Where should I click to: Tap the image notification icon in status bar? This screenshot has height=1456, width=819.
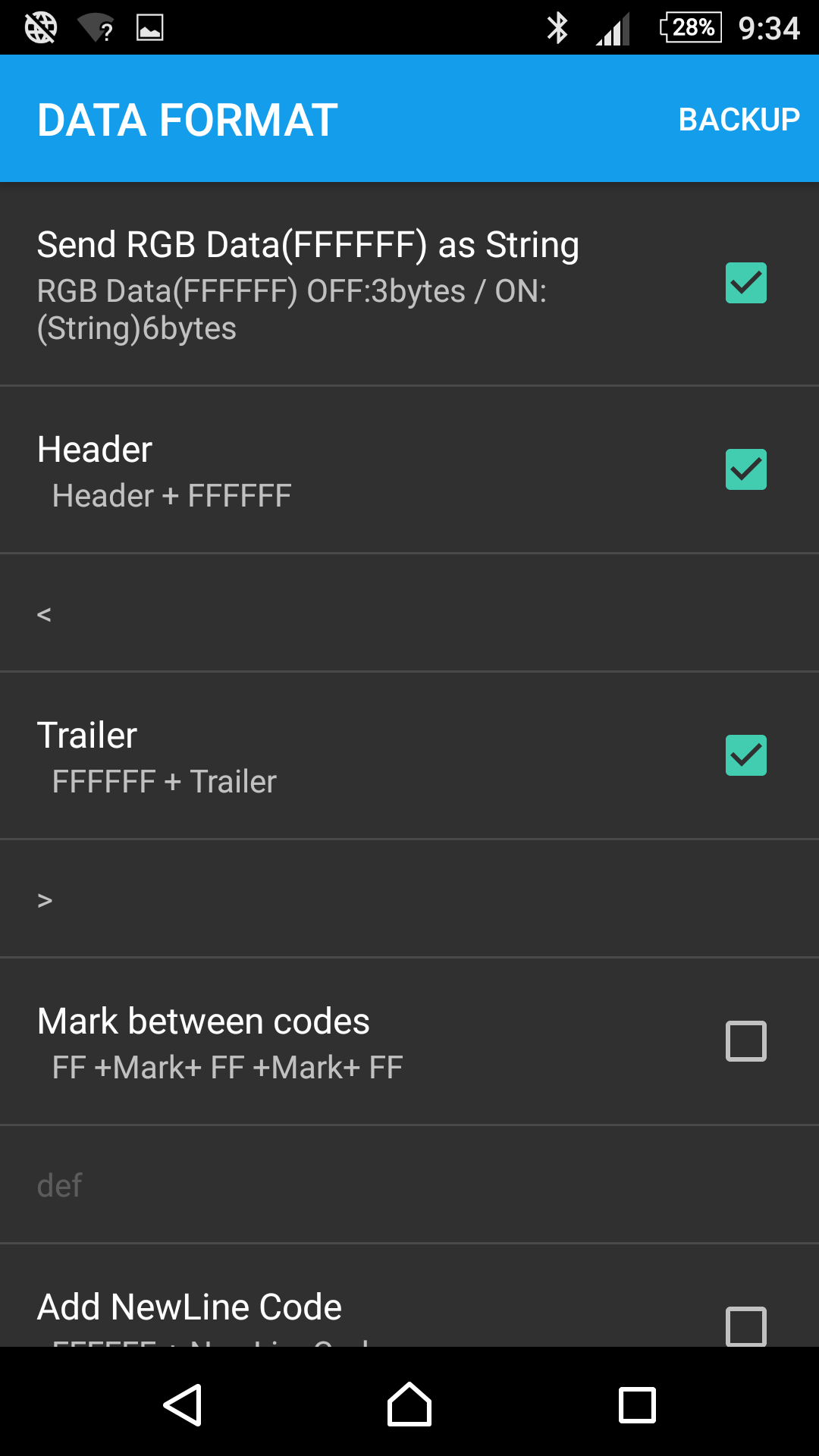tap(149, 28)
